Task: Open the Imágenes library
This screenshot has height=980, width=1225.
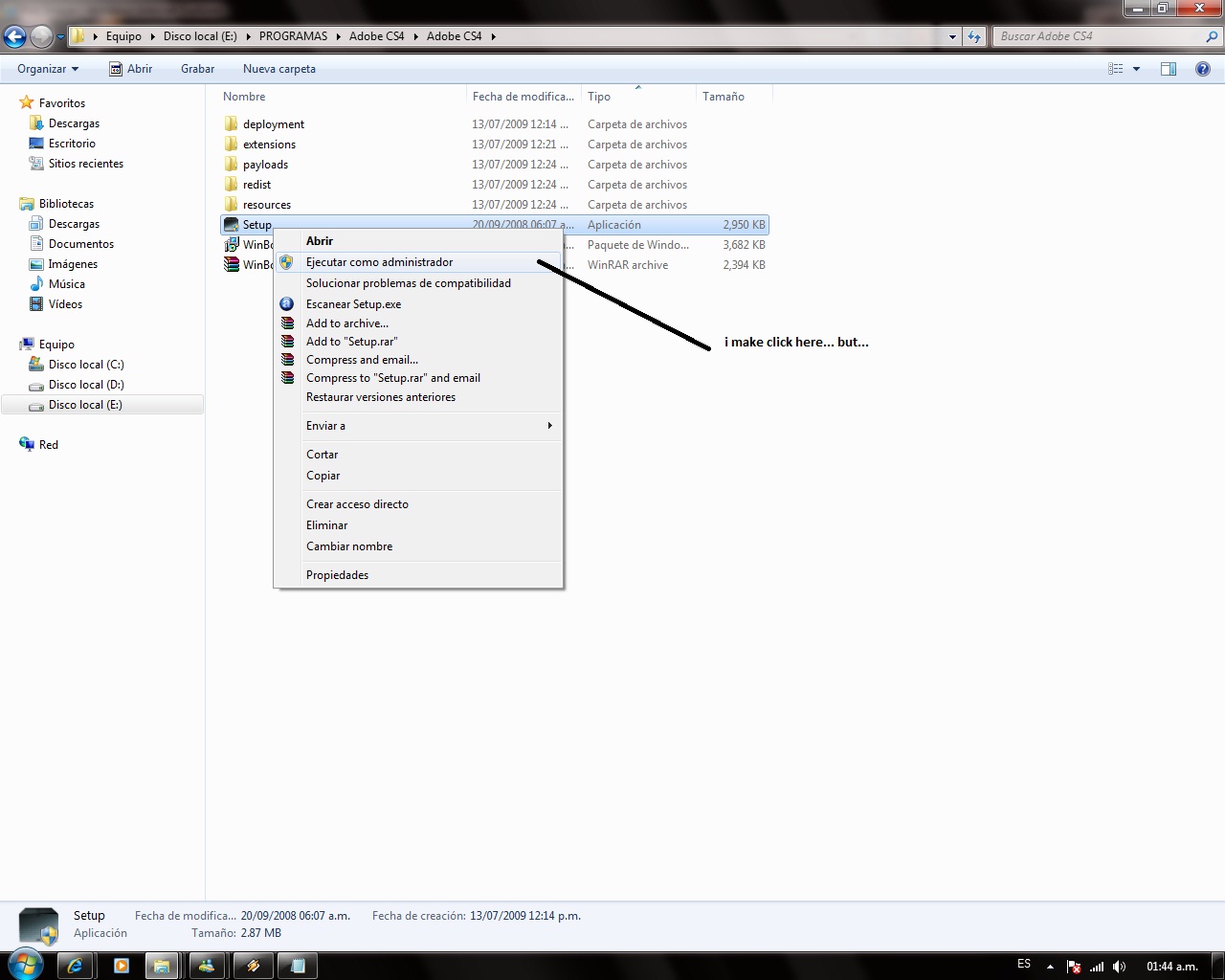Action: 73,264
